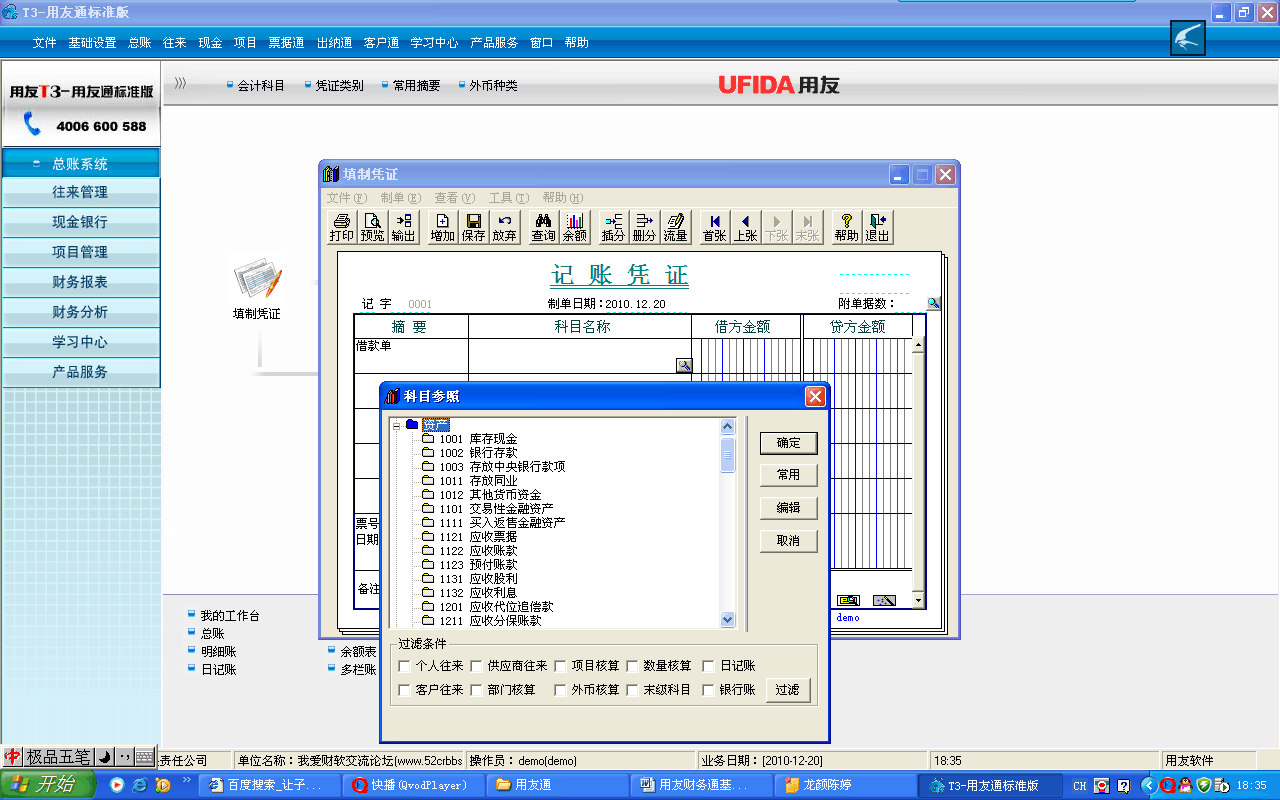1280x800 pixels.
Task: Click down arrow of account tree scrollbar
Action: tap(728, 620)
